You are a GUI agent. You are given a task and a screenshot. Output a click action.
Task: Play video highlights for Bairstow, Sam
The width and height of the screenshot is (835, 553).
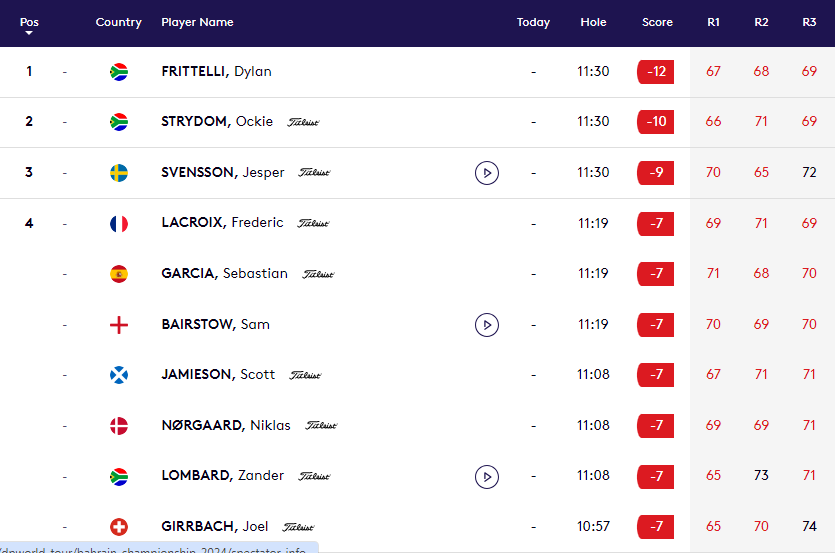pos(487,325)
